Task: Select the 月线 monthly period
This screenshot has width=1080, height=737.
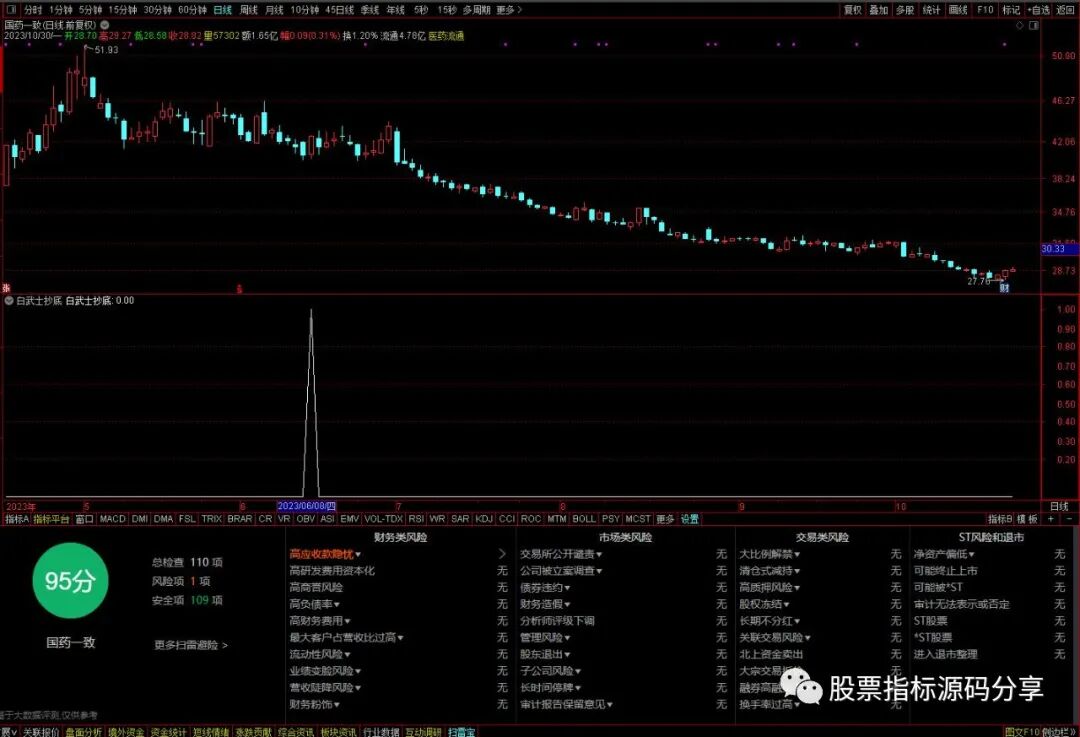Action: click(274, 10)
